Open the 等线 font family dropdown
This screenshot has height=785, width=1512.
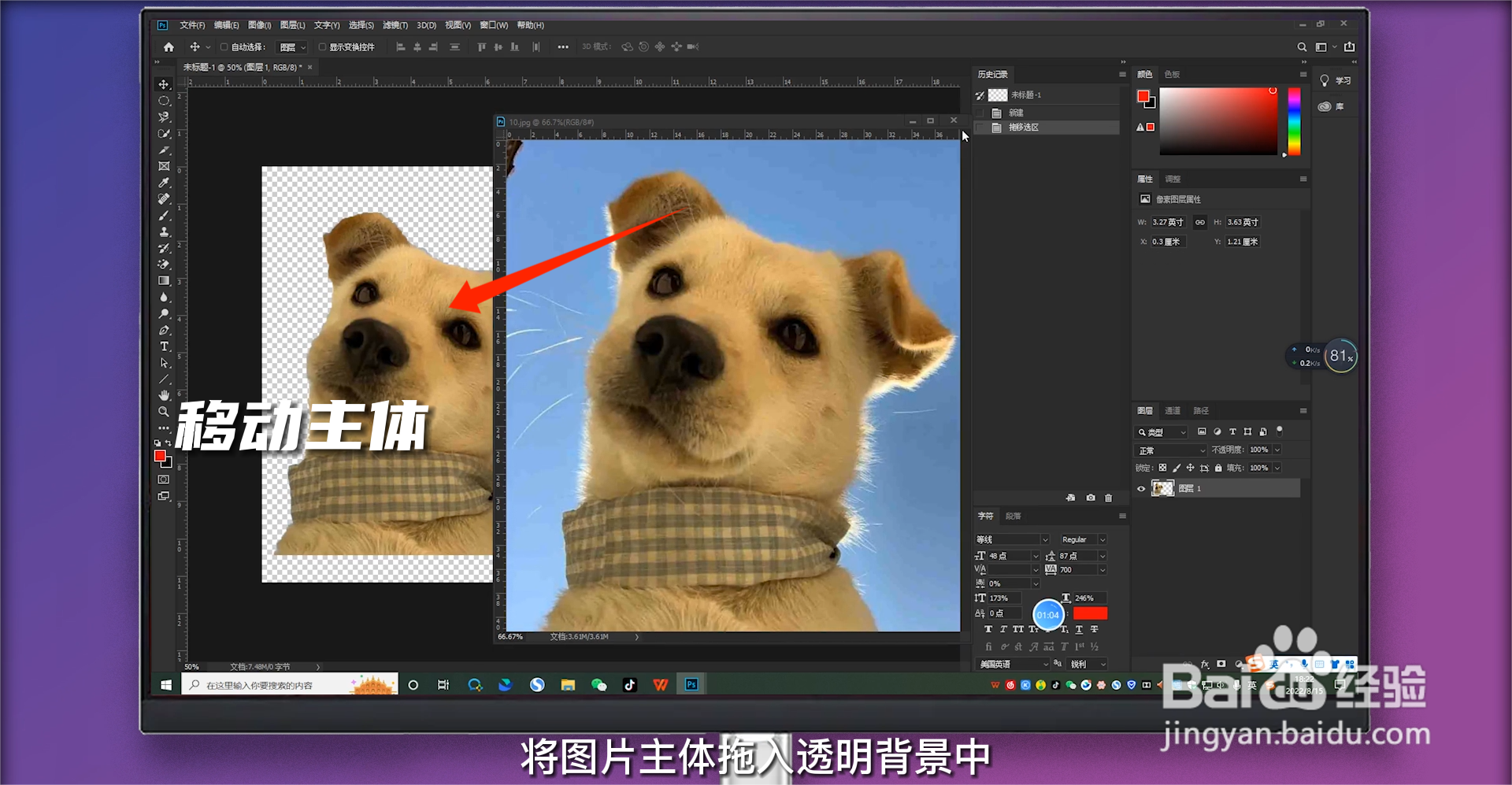pyautogui.click(x=1012, y=540)
